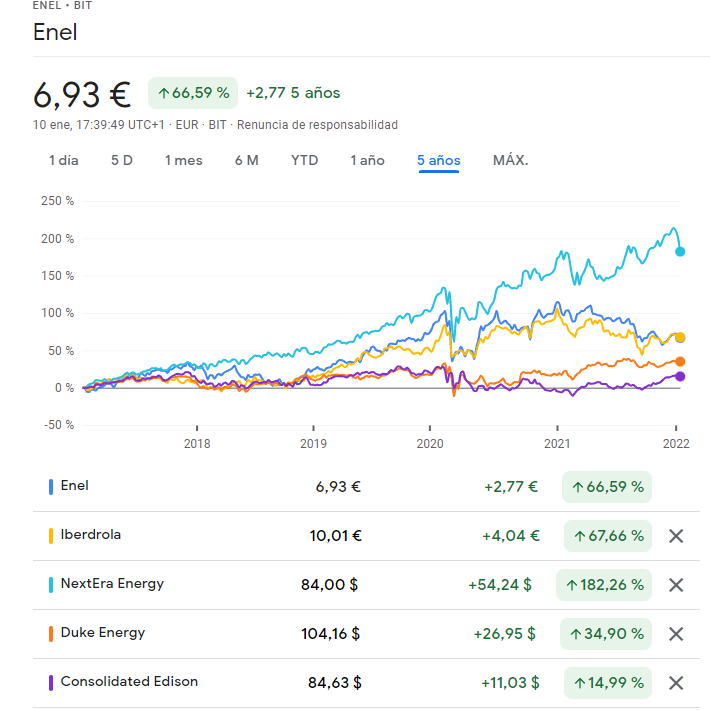Click the orange Duke Energy endpoint dot
The image size is (710, 710).
point(680,361)
